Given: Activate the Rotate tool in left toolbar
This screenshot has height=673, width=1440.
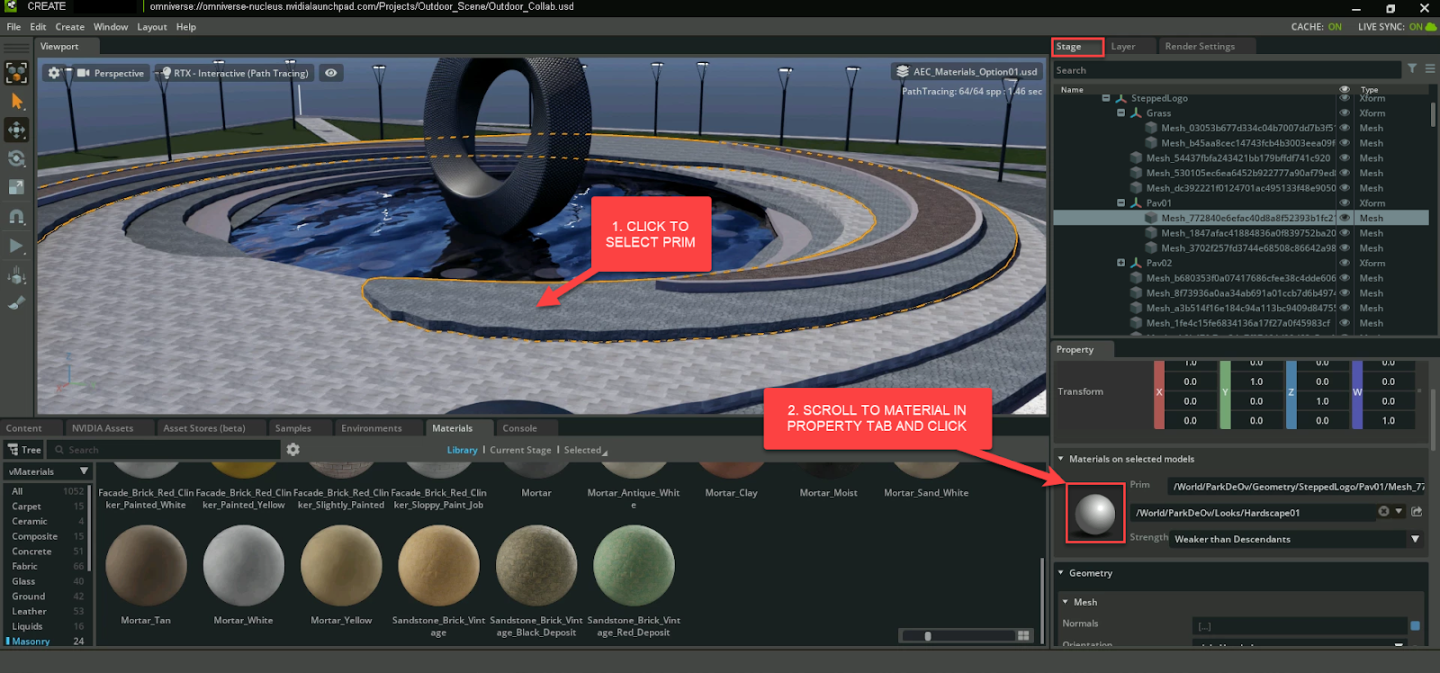Looking at the screenshot, I should point(17,159).
